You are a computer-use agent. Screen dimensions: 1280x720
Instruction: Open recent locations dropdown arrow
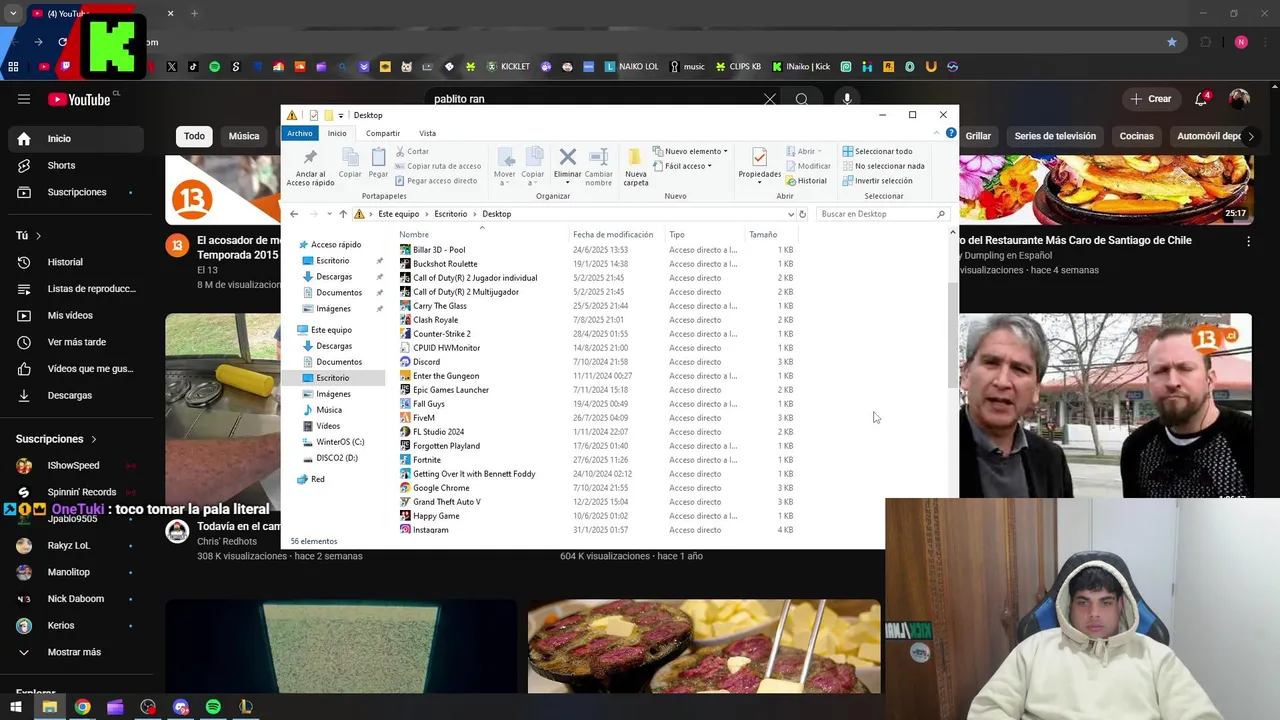pos(329,214)
